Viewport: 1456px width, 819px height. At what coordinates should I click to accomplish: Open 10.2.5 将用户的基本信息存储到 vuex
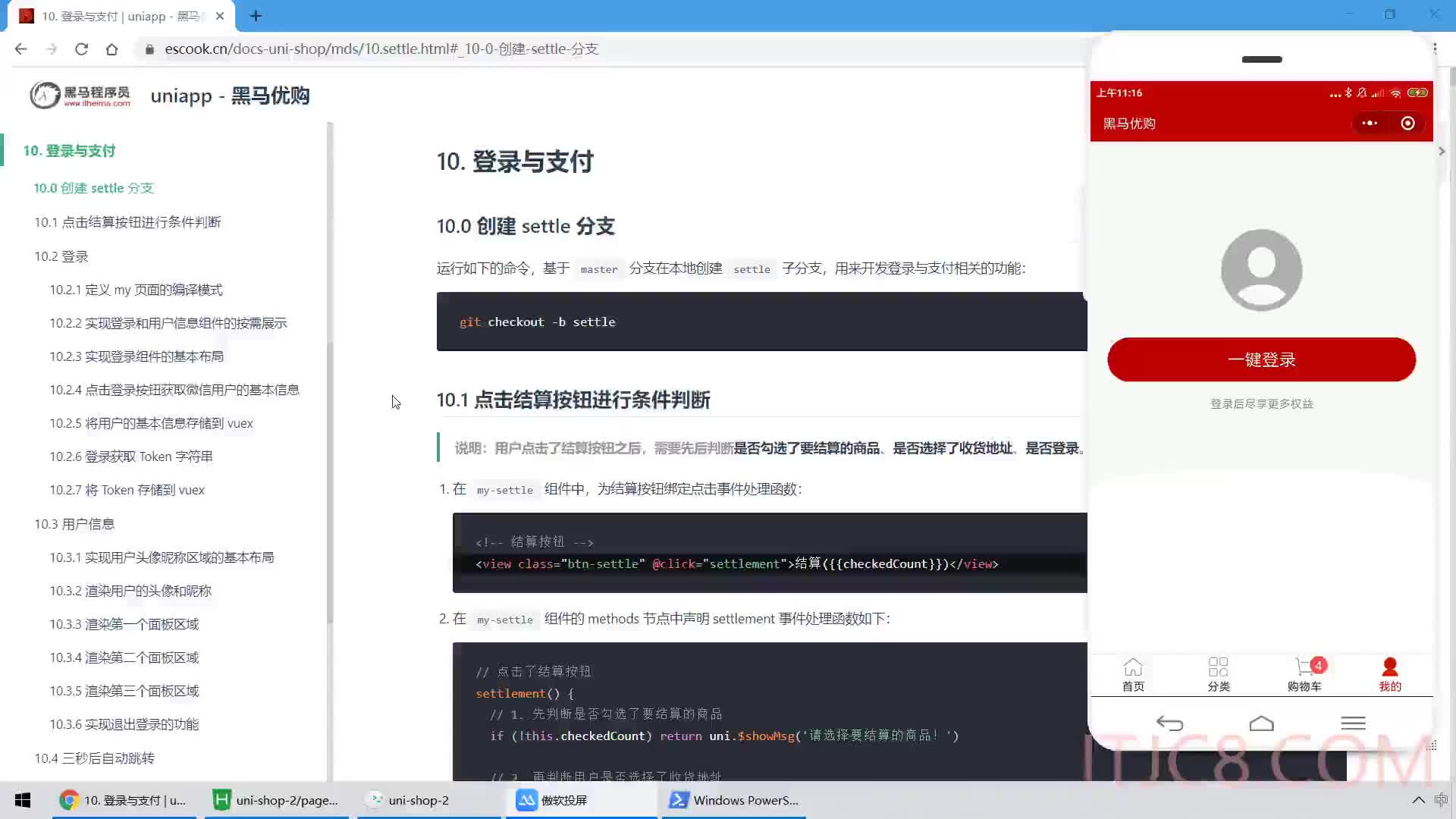[x=152, y=423]
